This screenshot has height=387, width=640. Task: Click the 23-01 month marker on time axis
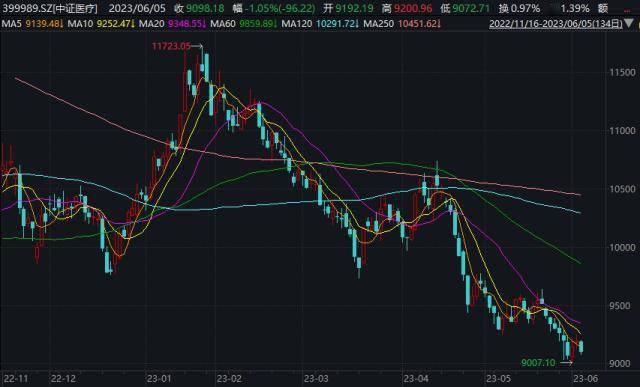click(159, 378)
